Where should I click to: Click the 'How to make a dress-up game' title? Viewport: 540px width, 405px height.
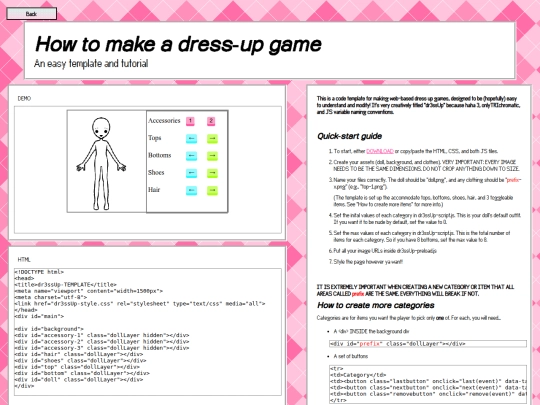tap(178, 44)
